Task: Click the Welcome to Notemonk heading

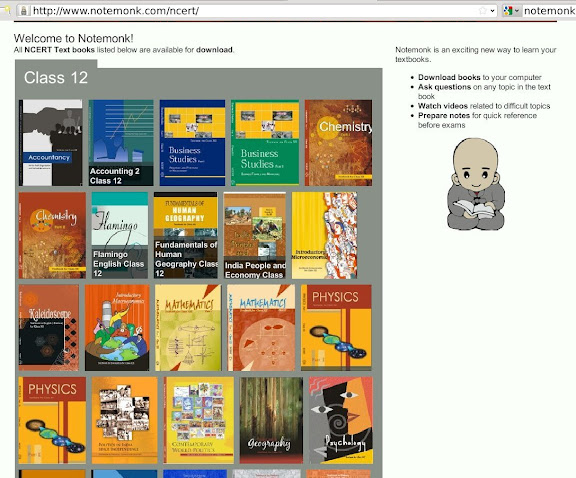Action: (73, 38)
